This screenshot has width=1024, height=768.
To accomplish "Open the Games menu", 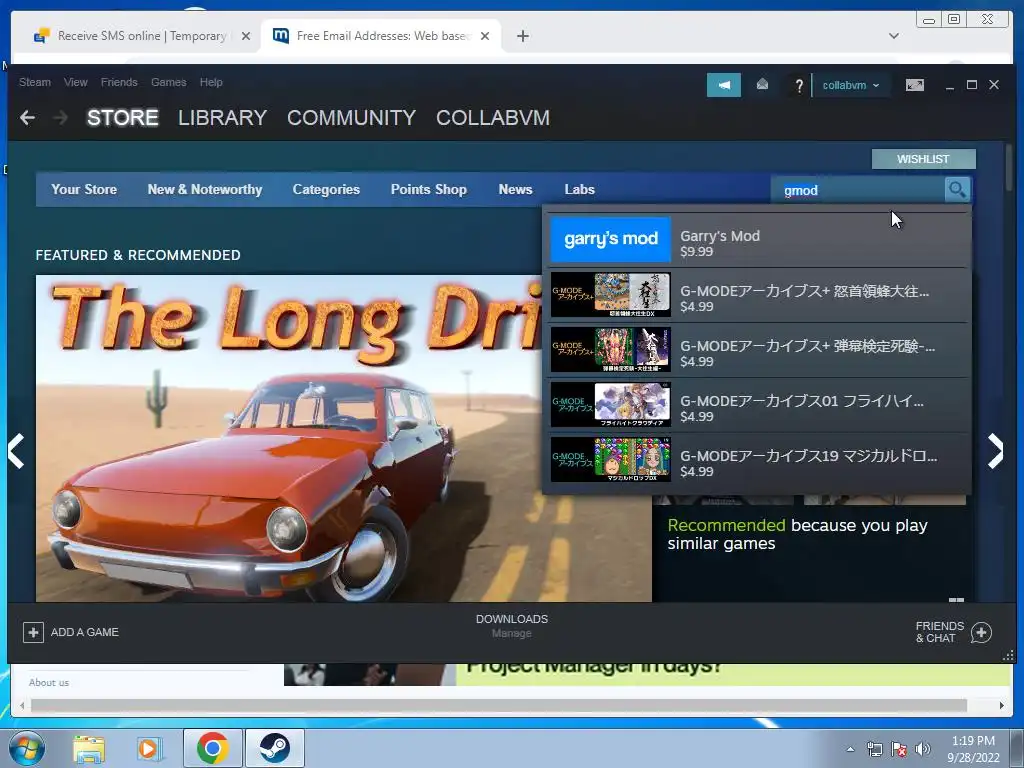I will click(x=168, y=82).
